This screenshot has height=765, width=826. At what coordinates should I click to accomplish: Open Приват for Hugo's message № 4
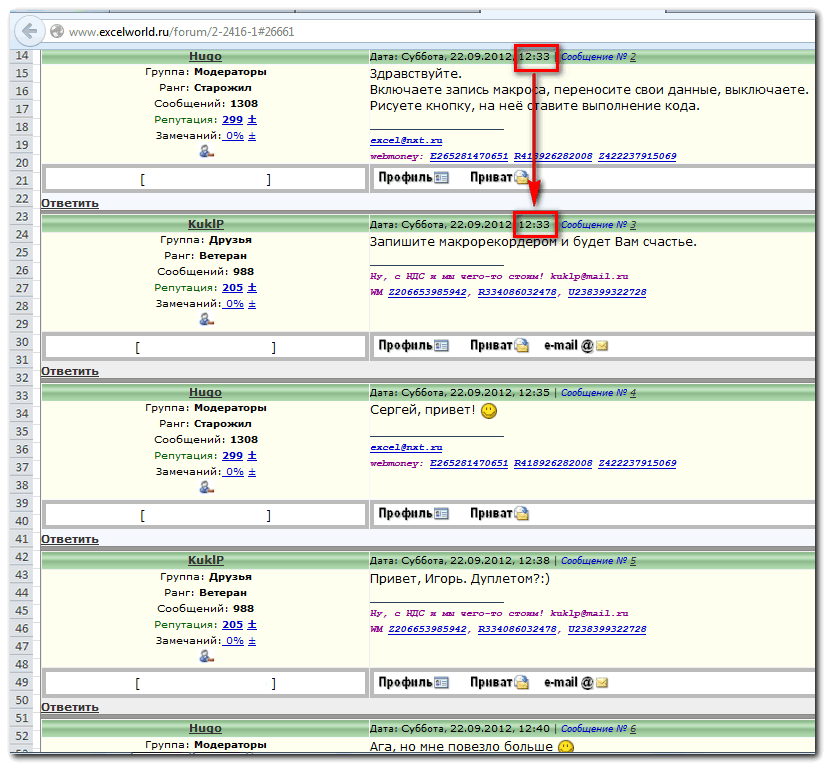pyautogui.click(x=499, y=514)
